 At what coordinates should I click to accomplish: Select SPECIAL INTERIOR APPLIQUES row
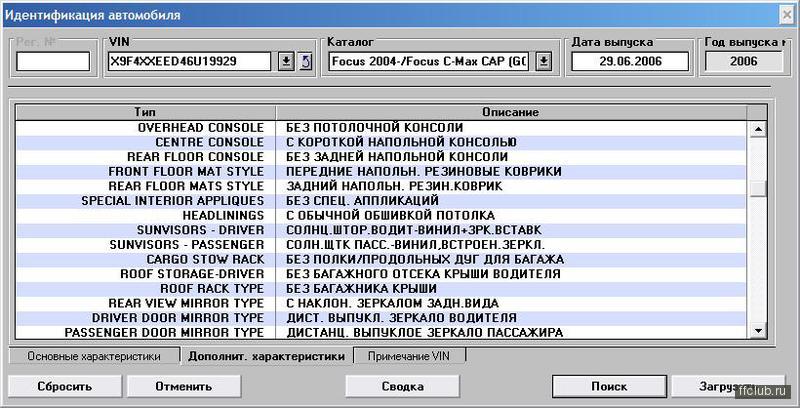tap(382, 200)
